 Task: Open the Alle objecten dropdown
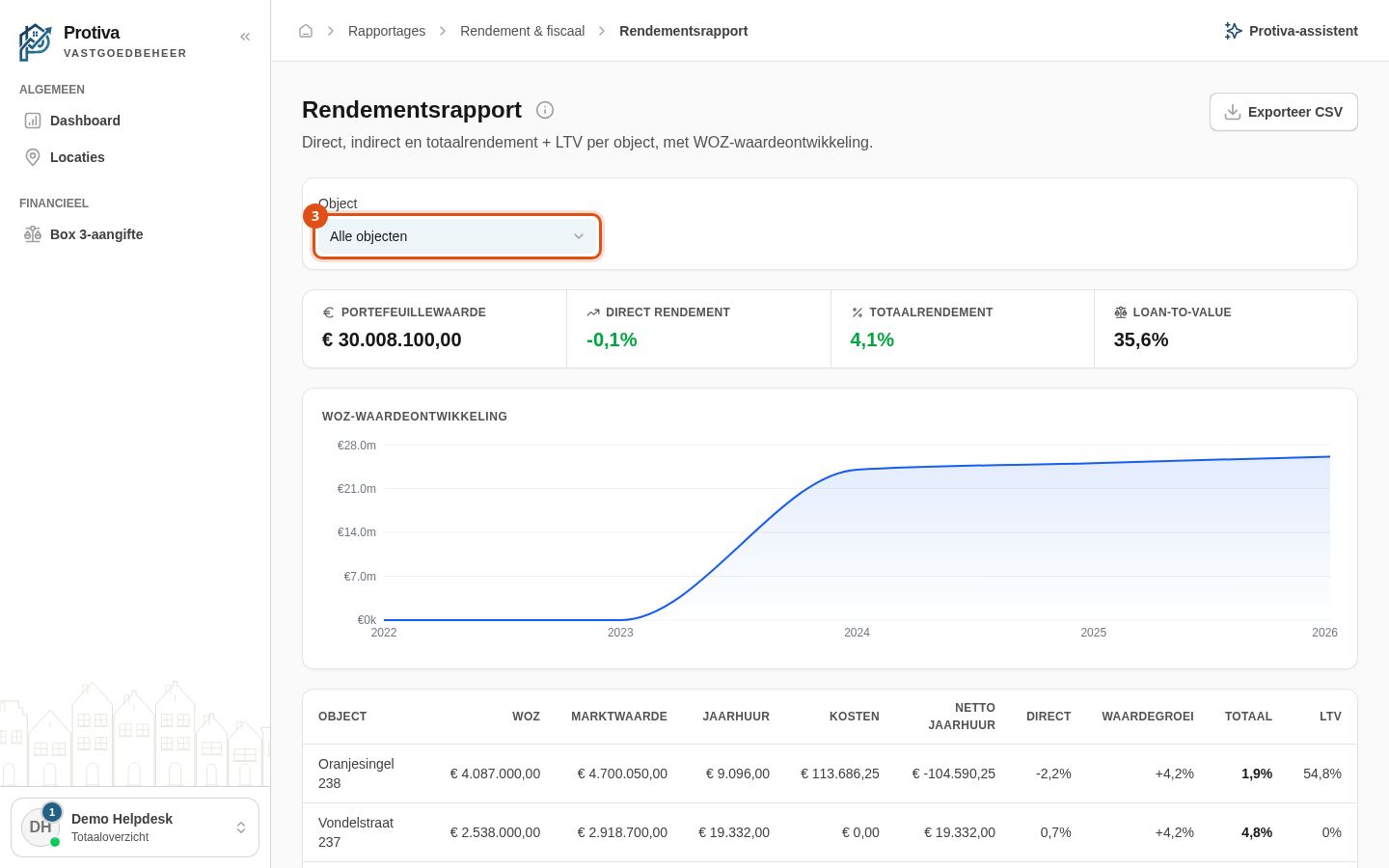(x=457, y=236)
